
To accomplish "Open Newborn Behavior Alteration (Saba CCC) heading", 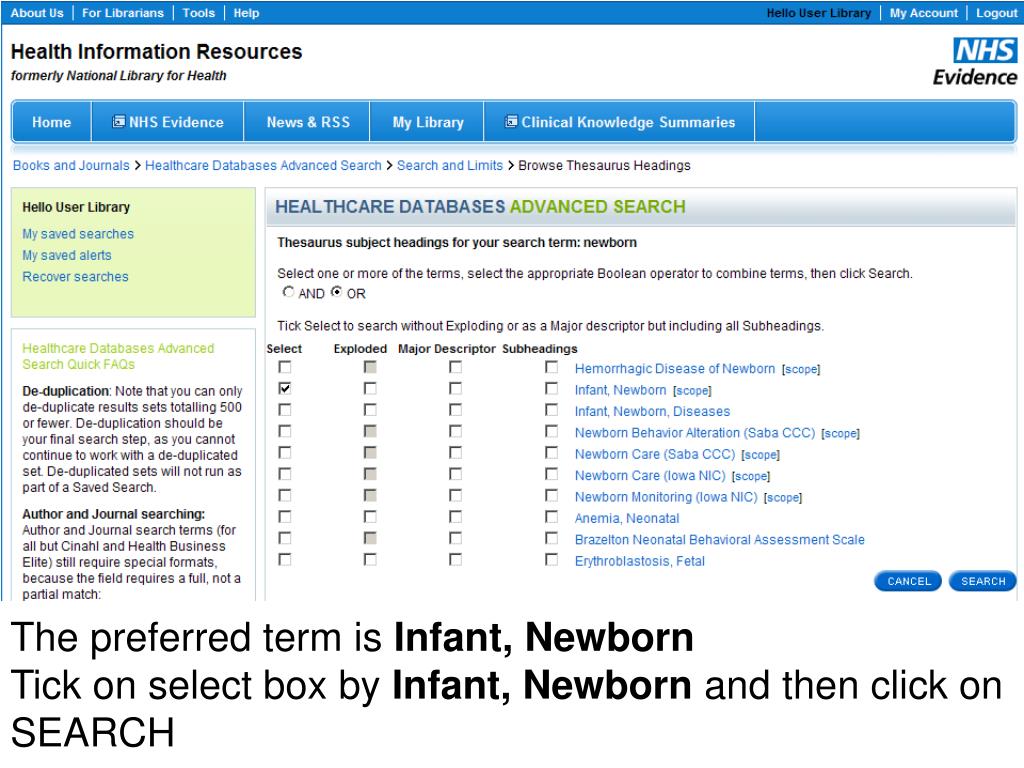I will coord(695,433).
